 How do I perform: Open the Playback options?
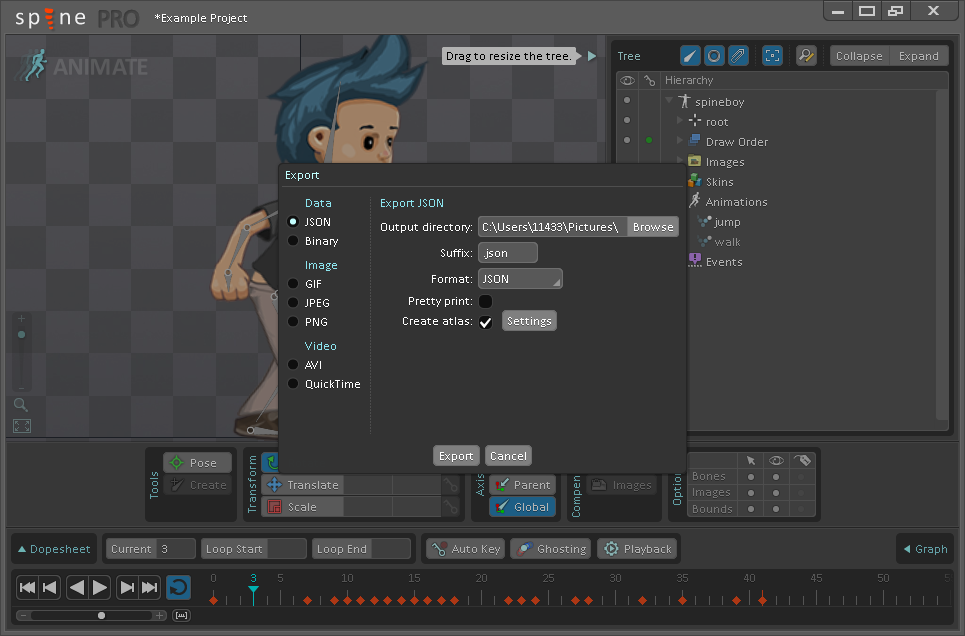click(x=638, y=549)
